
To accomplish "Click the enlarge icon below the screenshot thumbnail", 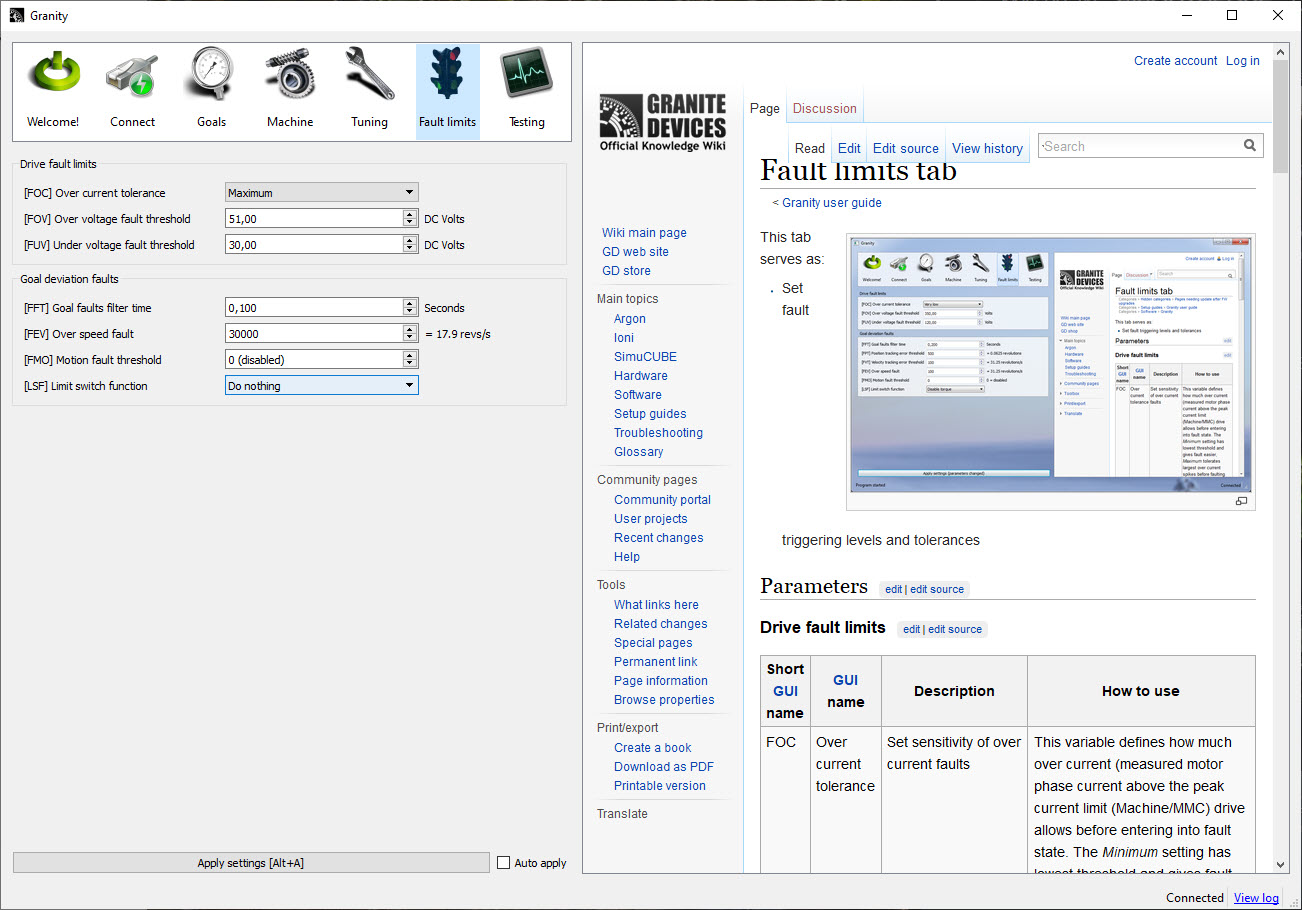I will pos(1242,501).
